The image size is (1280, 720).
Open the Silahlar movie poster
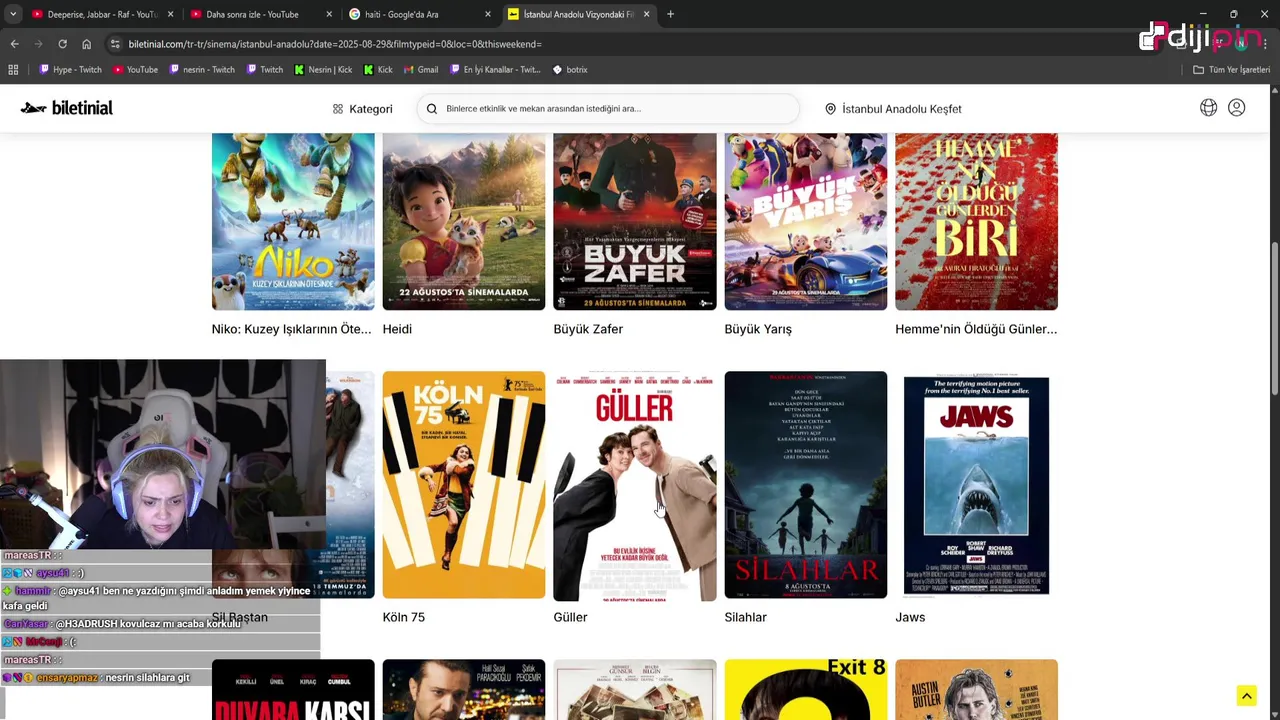(x=806, y=485)
